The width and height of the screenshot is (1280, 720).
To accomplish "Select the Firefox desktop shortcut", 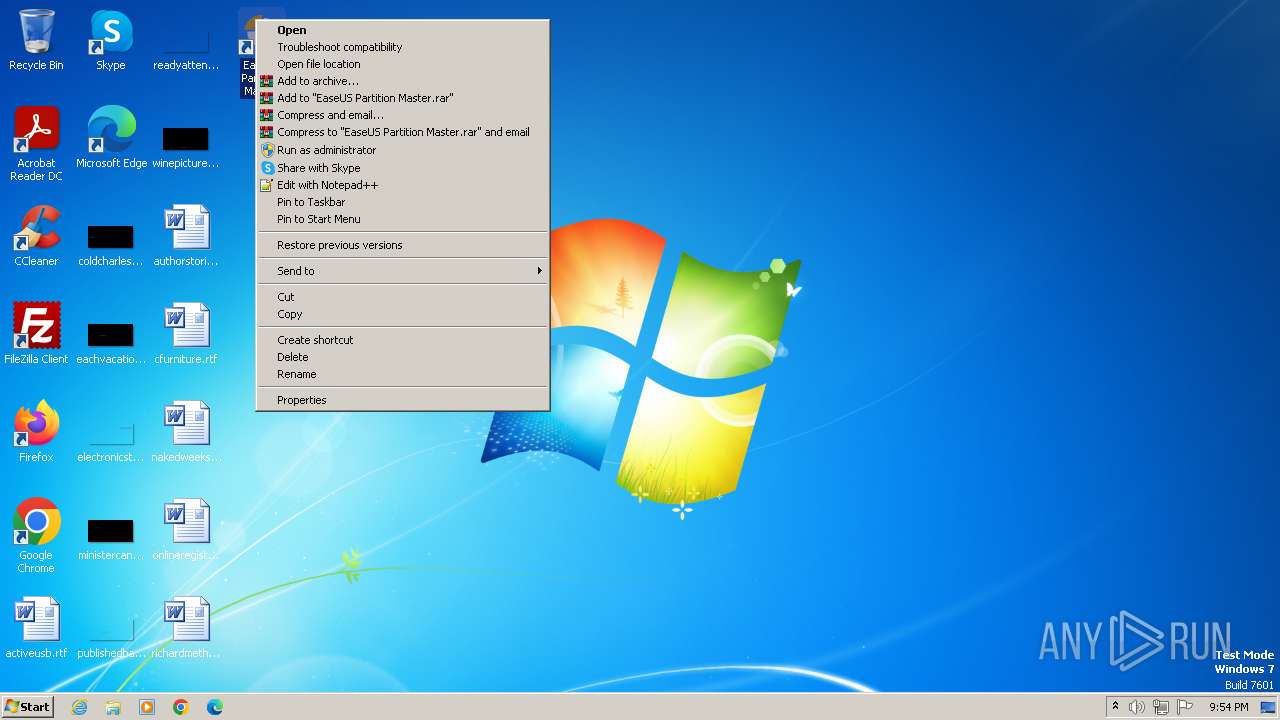I will pyautogui.click(x=36, y=432).
